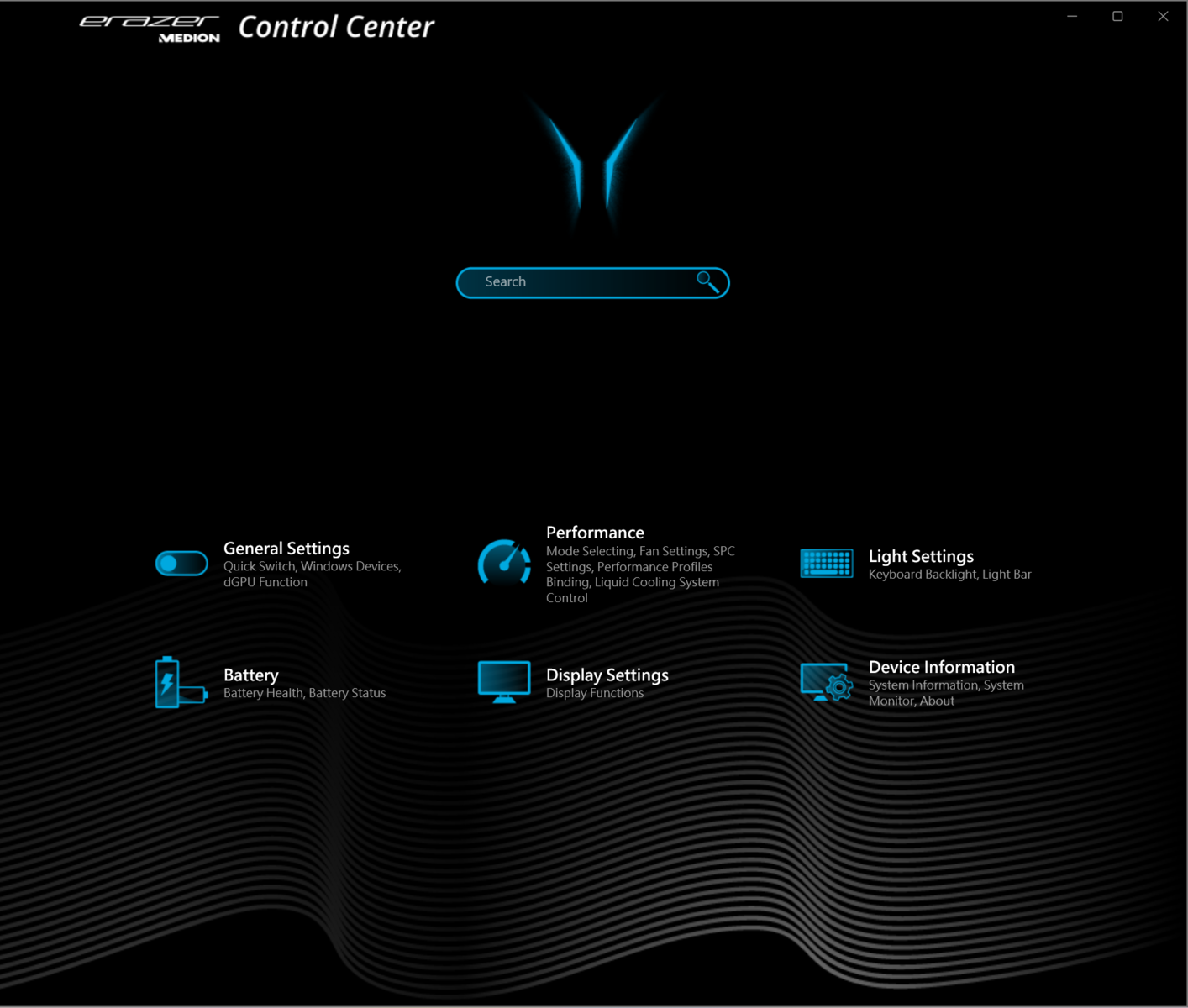Click the Display Settings monitor icon

504,682
